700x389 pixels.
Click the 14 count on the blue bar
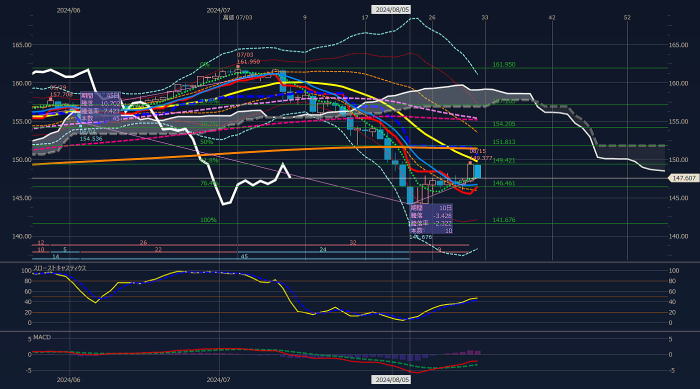(x=55, y=257)
